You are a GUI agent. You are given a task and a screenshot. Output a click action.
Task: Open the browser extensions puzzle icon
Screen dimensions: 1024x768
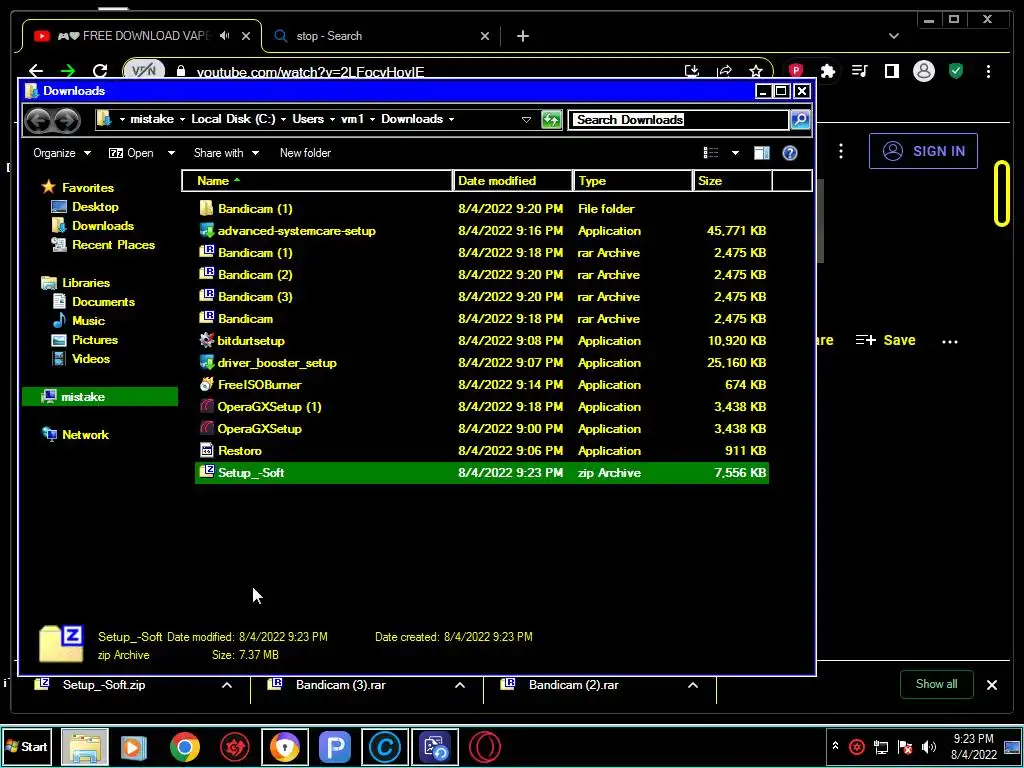click(x=827, y=71)
